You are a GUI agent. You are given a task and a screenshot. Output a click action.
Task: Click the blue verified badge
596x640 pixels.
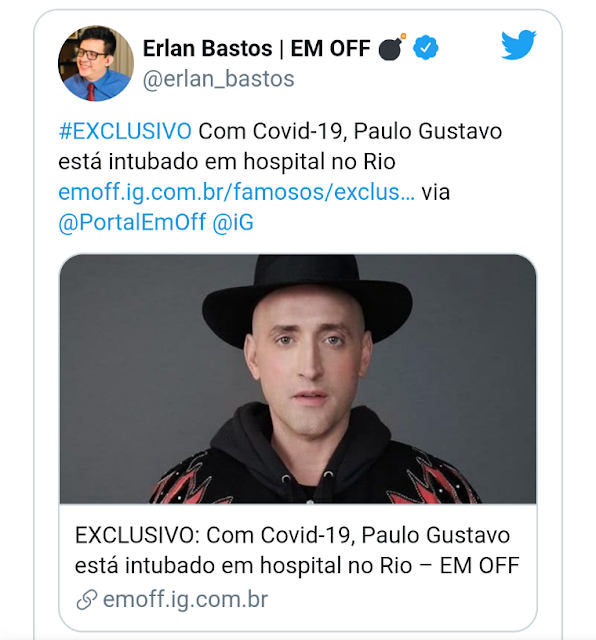coord(425,48)
